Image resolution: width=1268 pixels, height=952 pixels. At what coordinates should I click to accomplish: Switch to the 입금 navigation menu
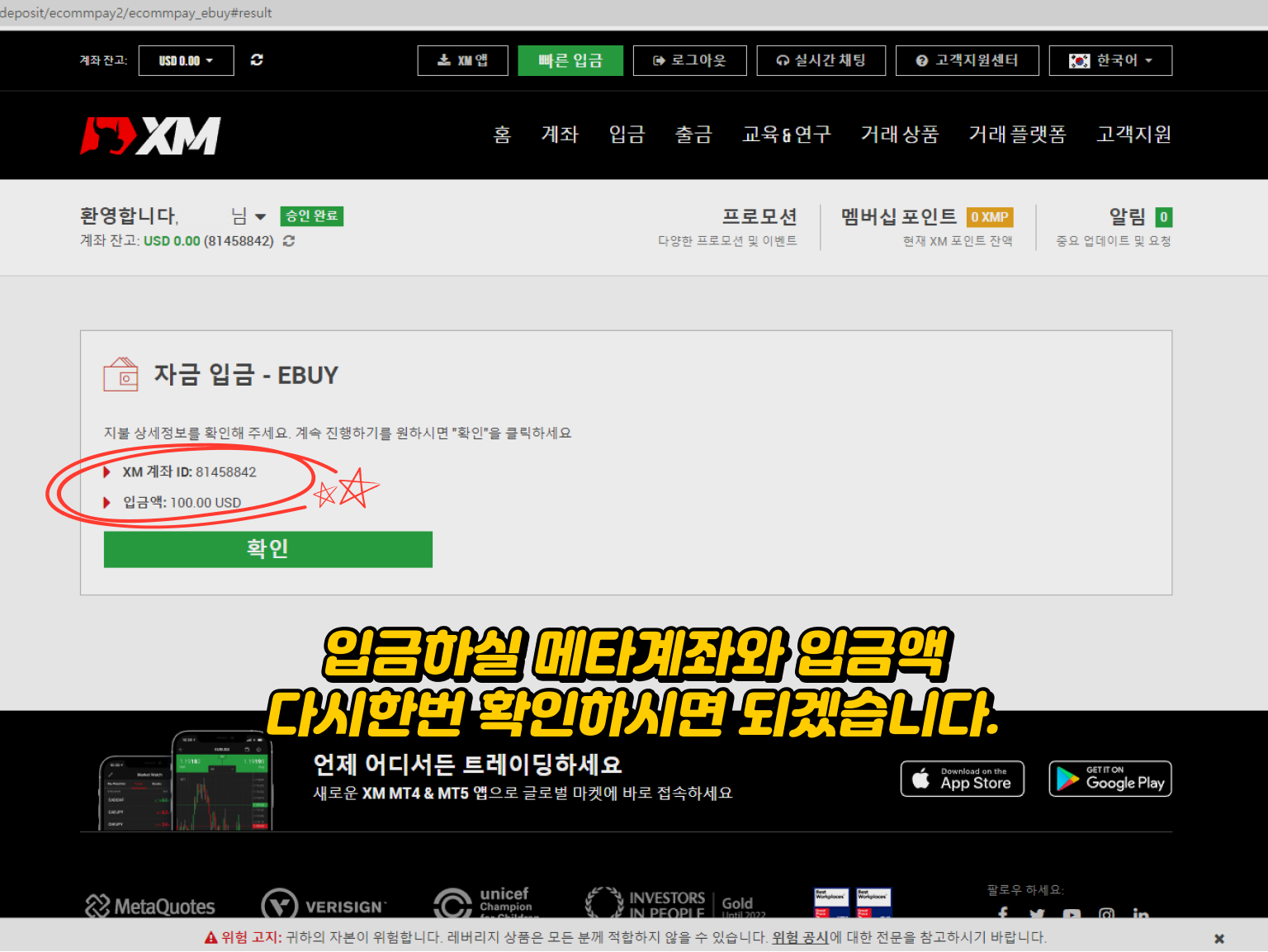click(627, 135)
